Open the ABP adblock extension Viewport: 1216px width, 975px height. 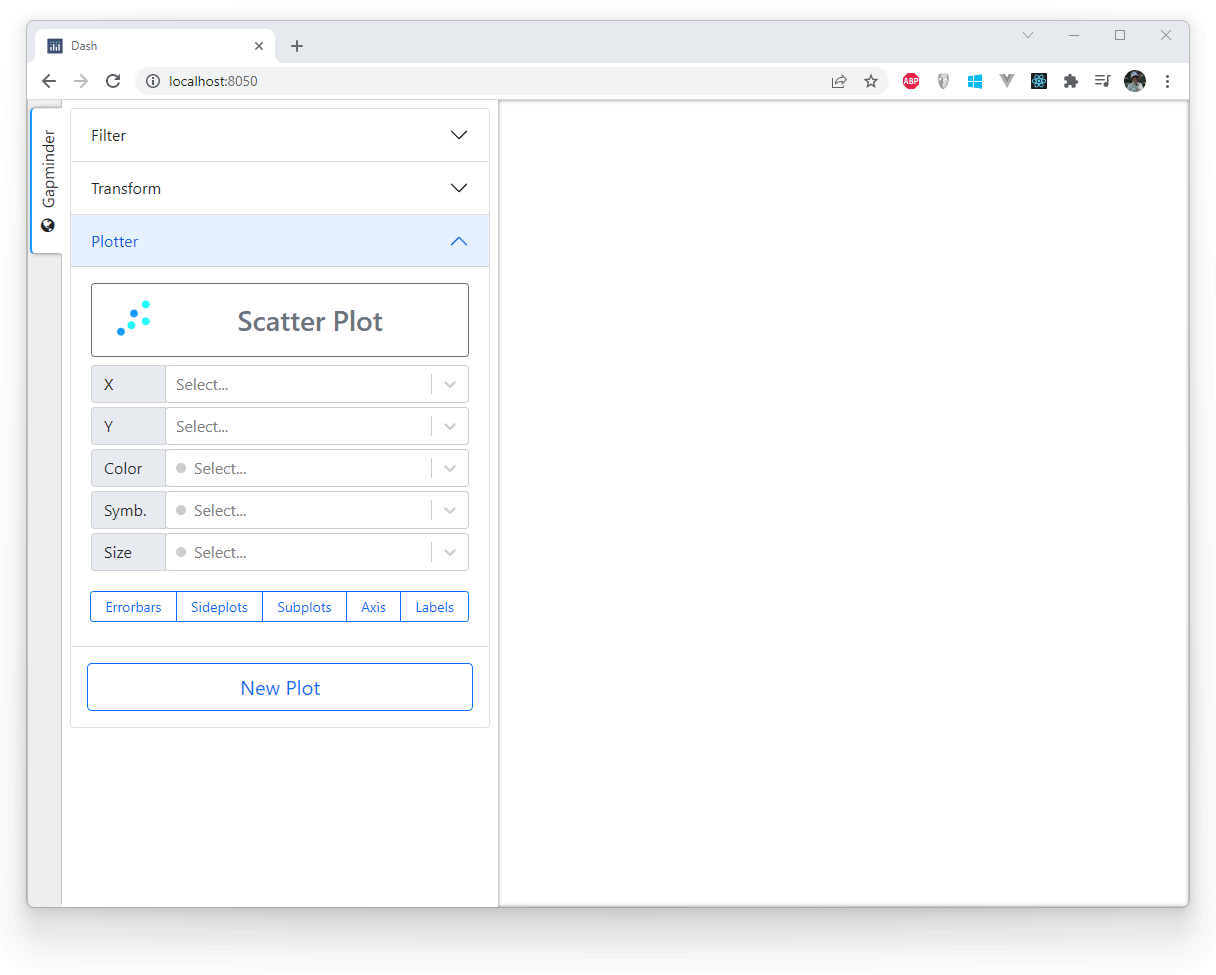pyautogui.click(x=911, y=81)
